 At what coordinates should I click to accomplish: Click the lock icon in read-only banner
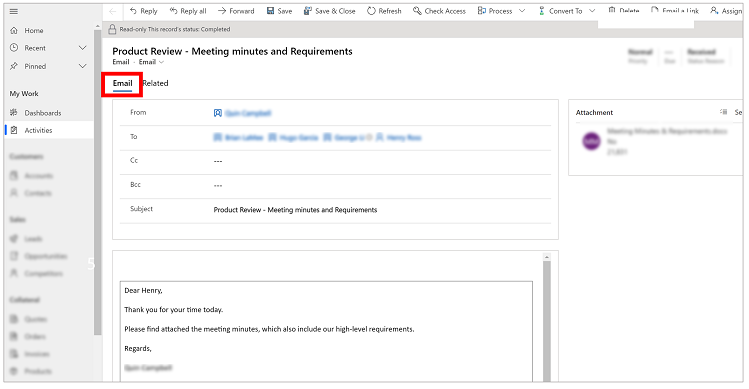112,30
